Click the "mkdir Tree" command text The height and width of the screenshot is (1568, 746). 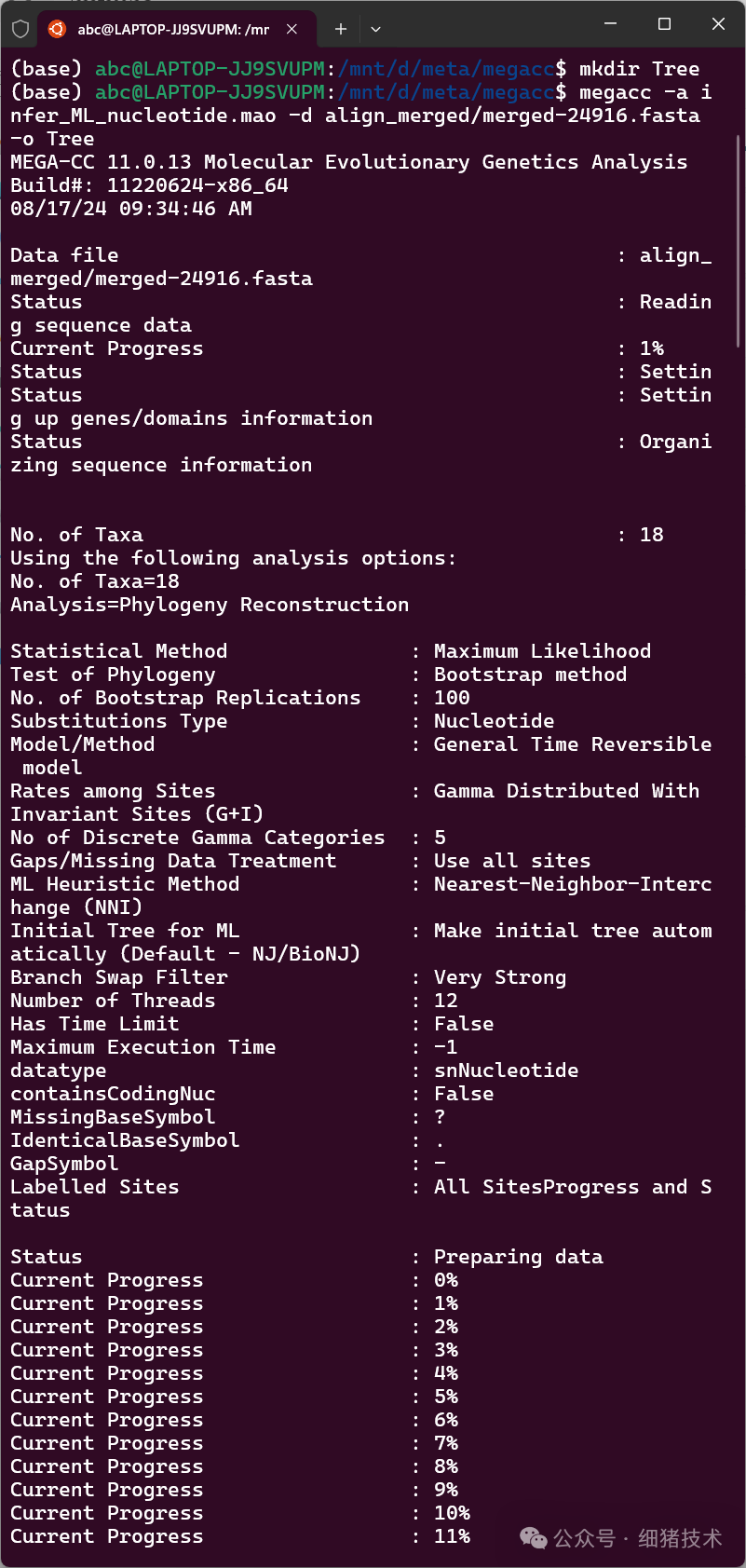[x=639, y=69]
